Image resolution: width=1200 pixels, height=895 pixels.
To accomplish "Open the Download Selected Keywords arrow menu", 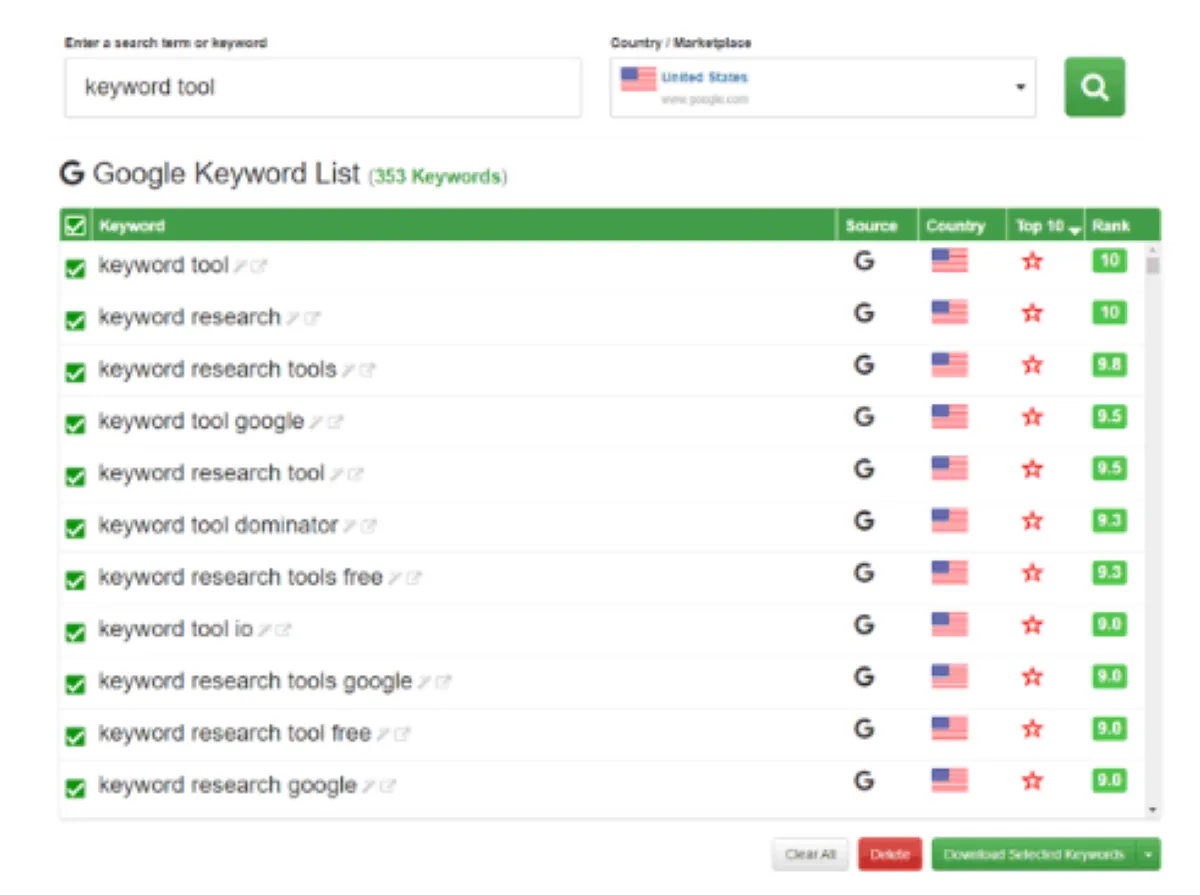I will [1149, 855].
